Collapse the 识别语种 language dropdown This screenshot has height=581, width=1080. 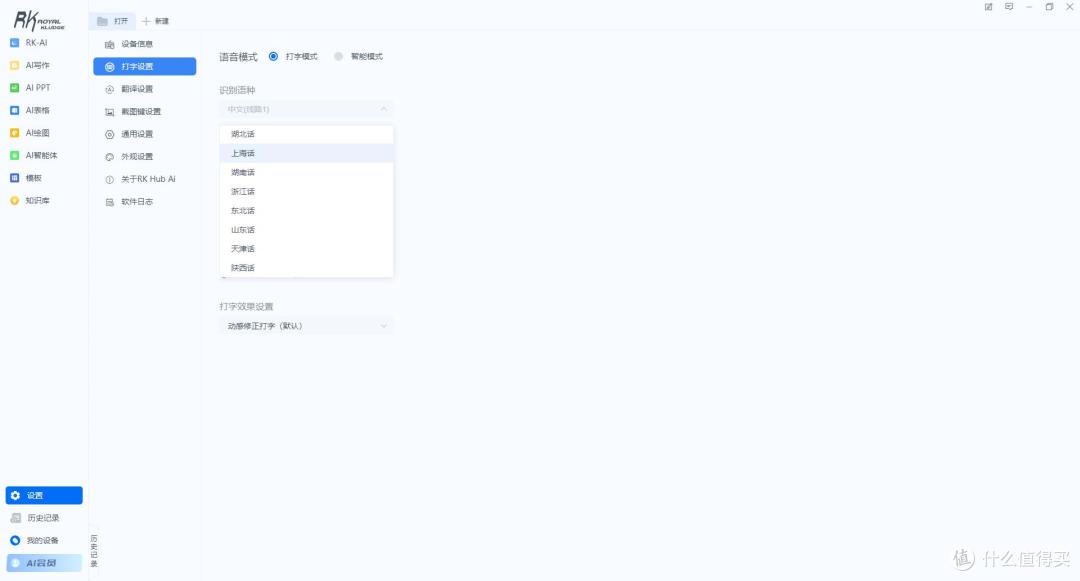(x=306, y=109)
